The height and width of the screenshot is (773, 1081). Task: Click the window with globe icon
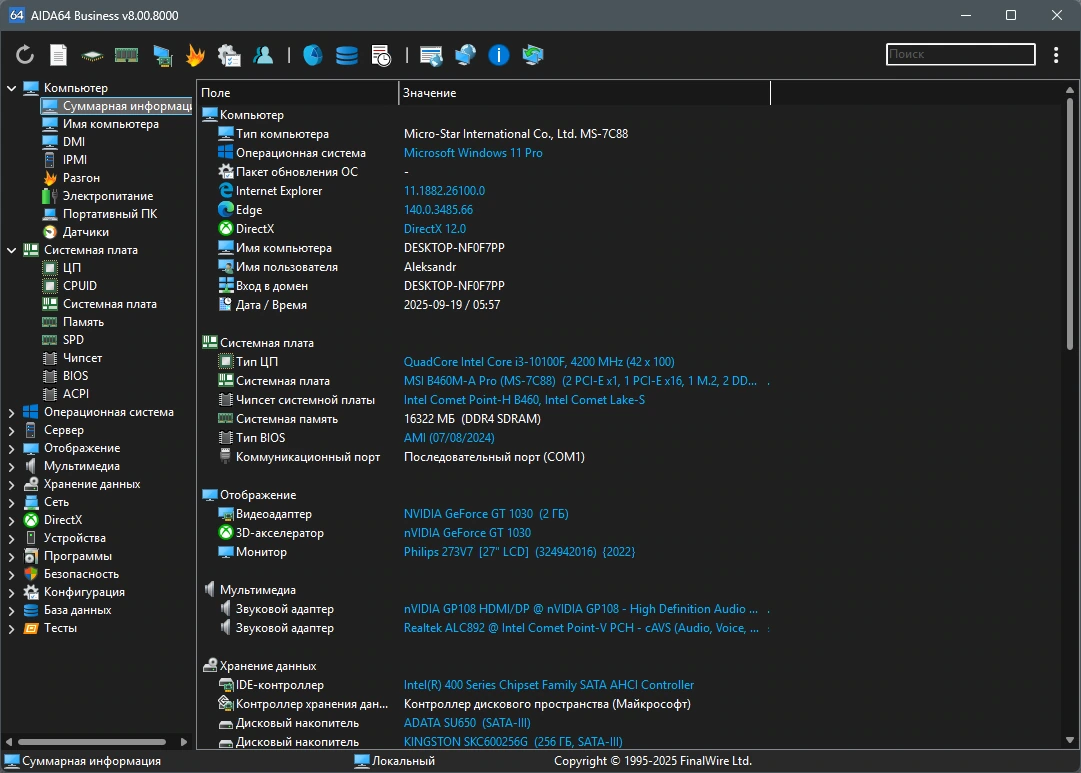[432, 55]
